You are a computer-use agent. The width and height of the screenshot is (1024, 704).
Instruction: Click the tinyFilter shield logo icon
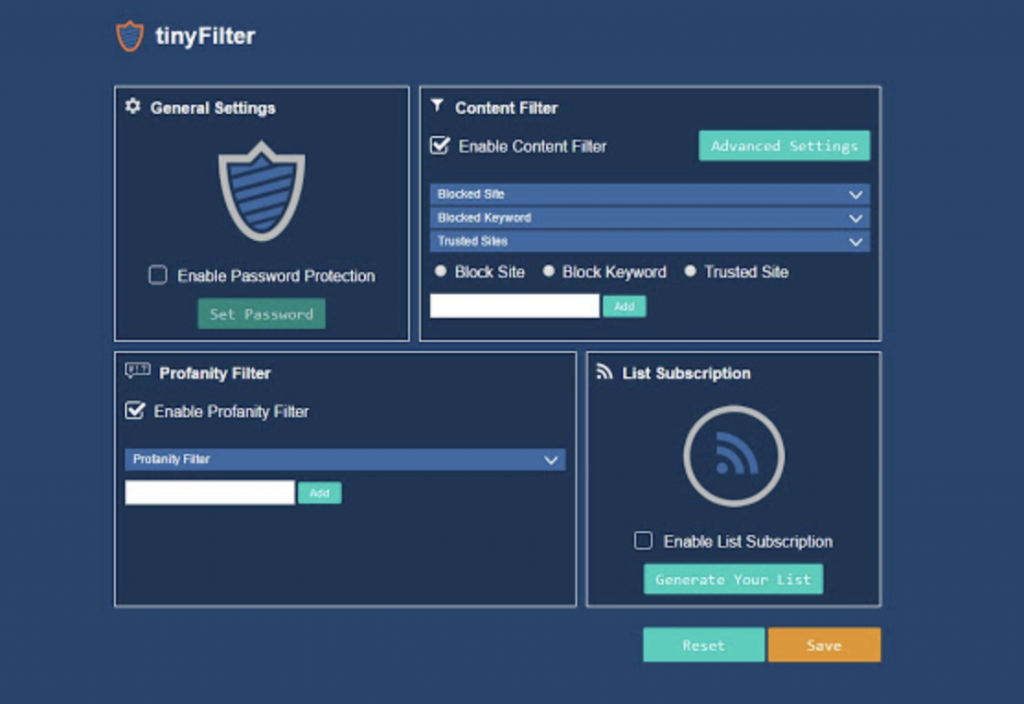[130, 35]
